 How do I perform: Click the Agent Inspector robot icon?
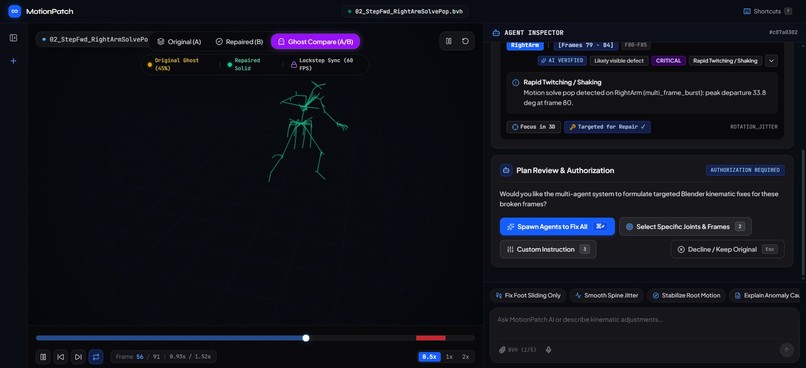coord(496,32)
